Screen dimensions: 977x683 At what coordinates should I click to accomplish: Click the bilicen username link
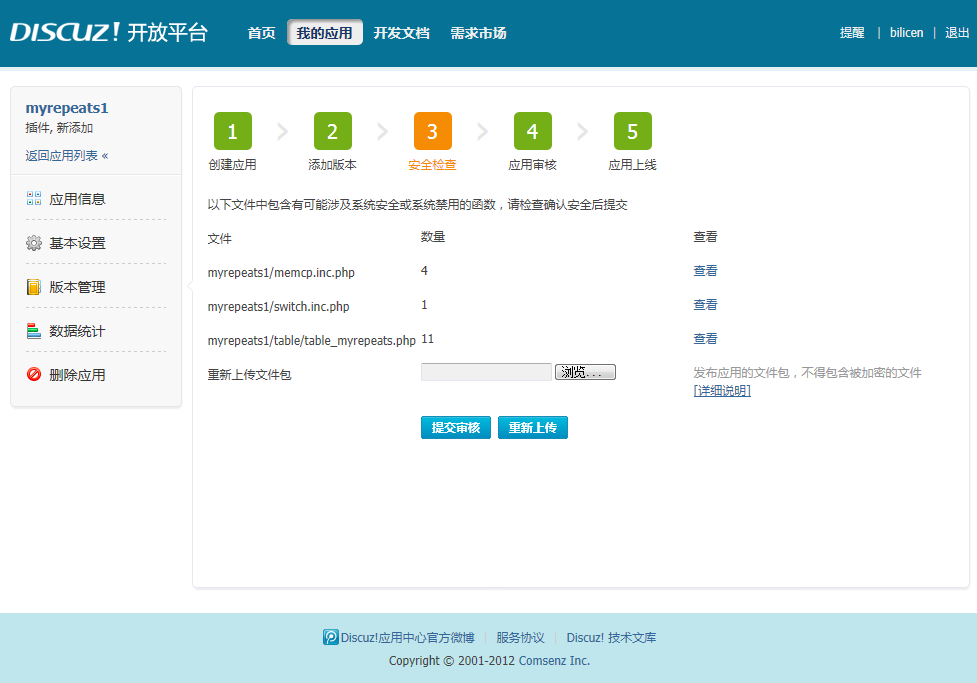tap(906, 33)
